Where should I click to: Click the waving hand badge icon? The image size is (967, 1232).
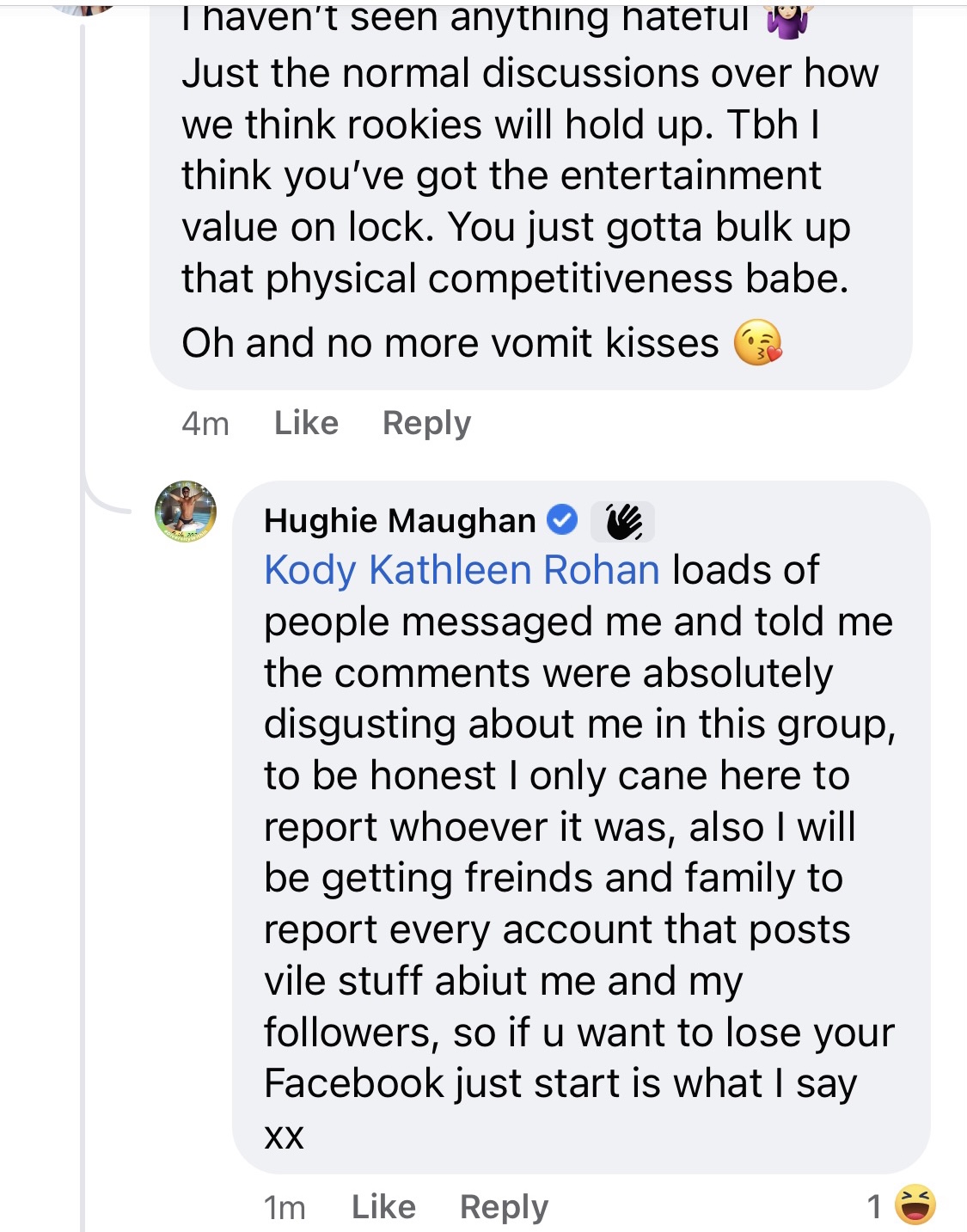coord(623,521)
